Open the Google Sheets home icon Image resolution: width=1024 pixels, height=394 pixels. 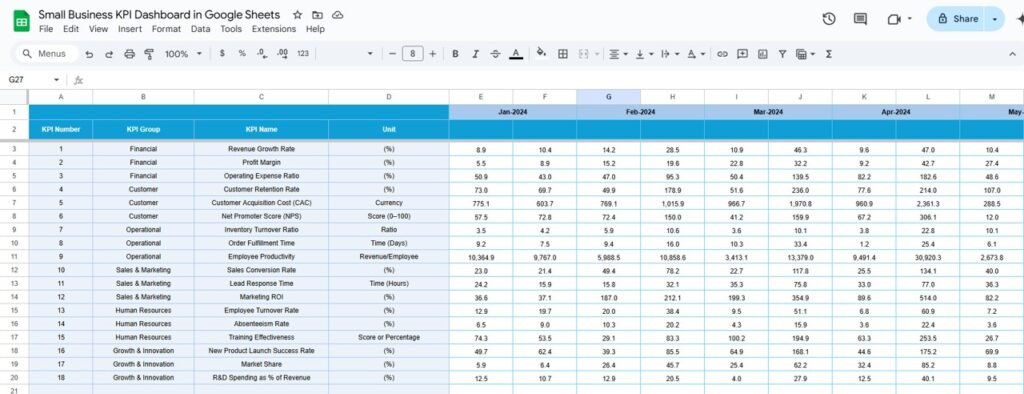(x=22, y=21)
